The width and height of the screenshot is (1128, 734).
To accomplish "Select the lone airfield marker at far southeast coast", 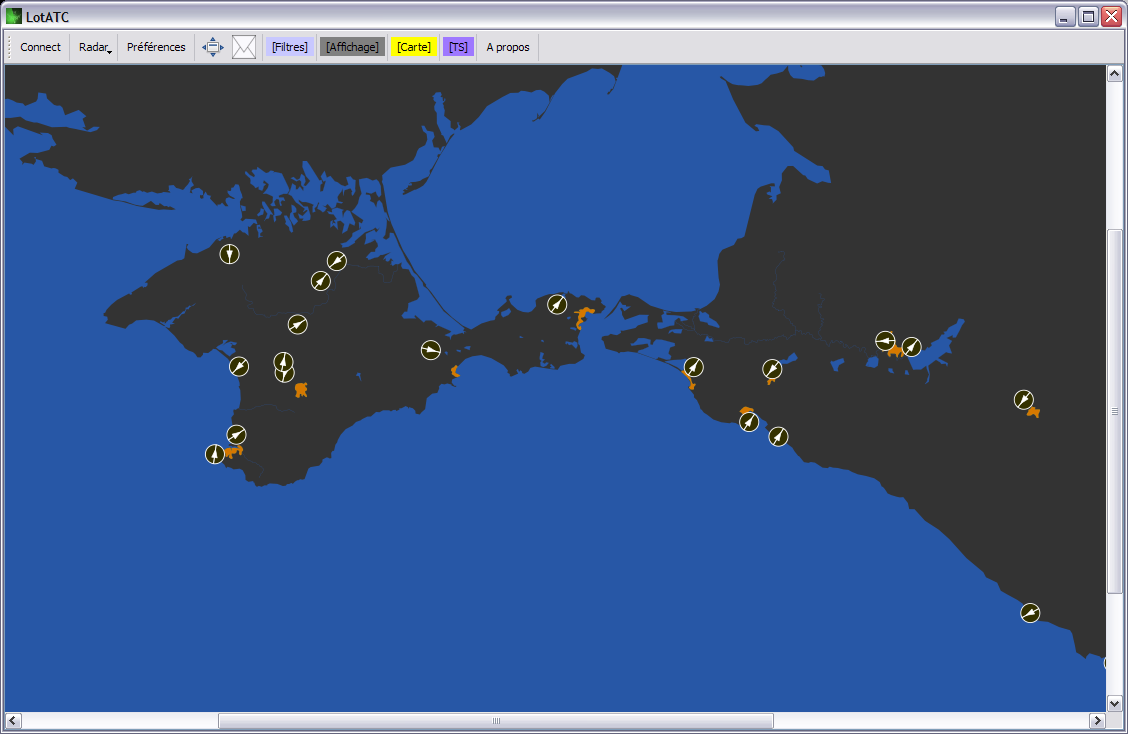I will tap(1030, 612).
